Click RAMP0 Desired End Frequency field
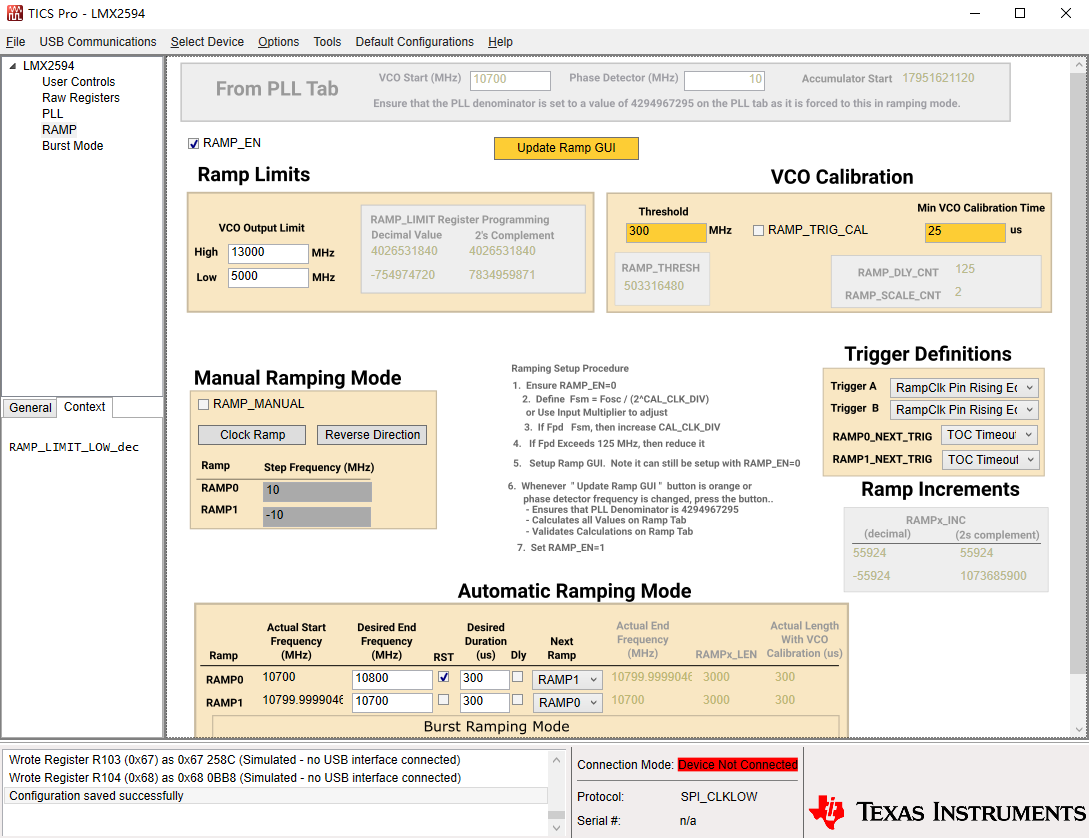 point(392,679)
